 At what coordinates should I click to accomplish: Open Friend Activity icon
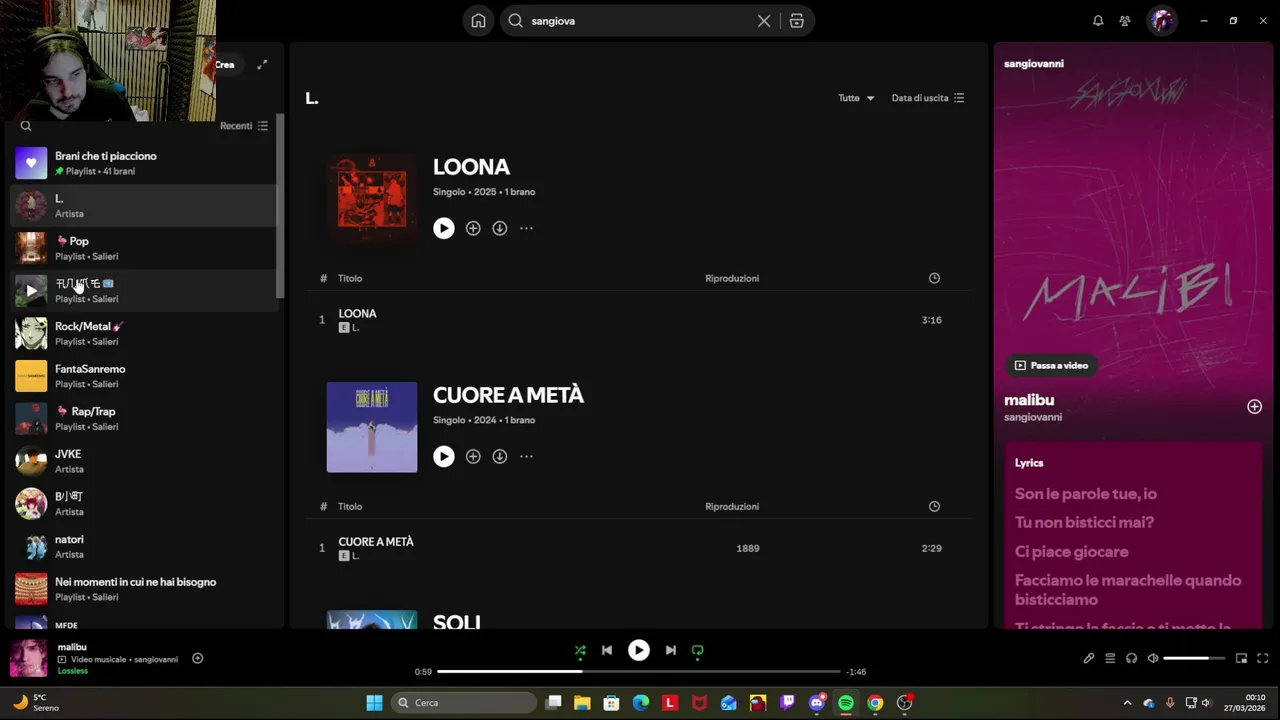tap(1125, 21)
